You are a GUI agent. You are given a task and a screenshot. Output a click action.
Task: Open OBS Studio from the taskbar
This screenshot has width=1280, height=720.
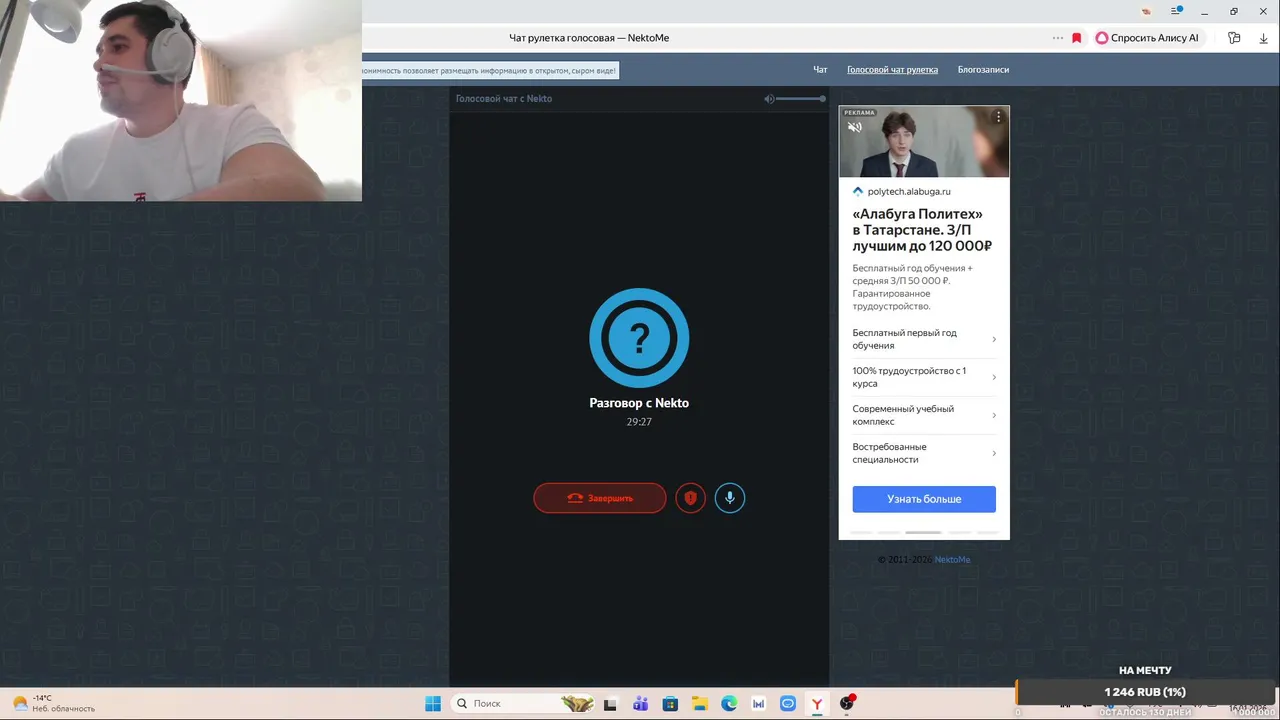[848, 703]
